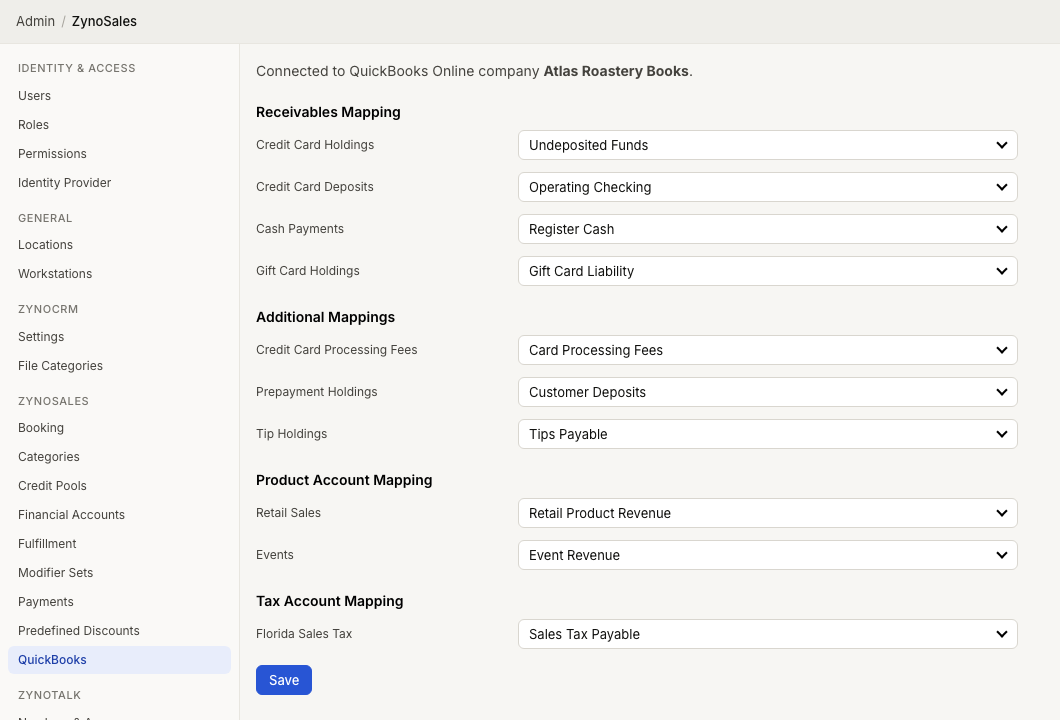1060x720 pixels.
Task: Click the ZYNOTALK section header
Action: (x=49, y=696)
